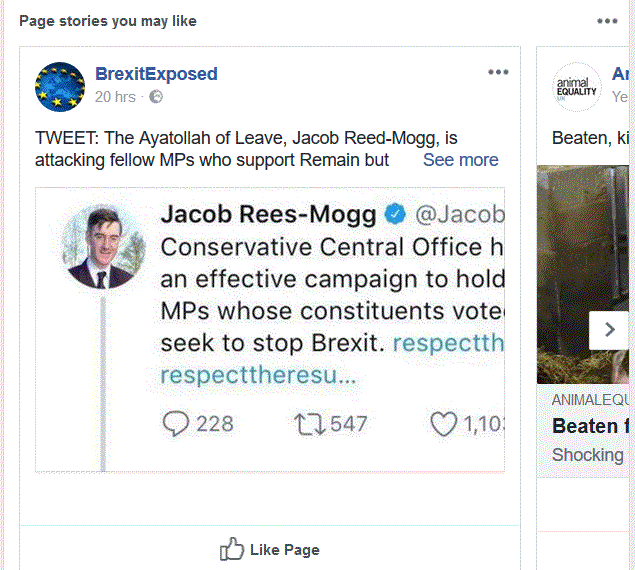The width and height of the screenshot is (635, 570).
Task: Expand post text with See more
Action: (460, 160)
